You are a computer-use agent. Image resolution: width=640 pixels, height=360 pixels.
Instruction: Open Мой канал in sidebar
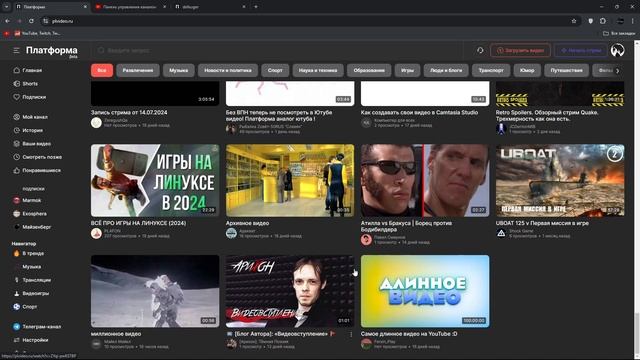[30, 117]
